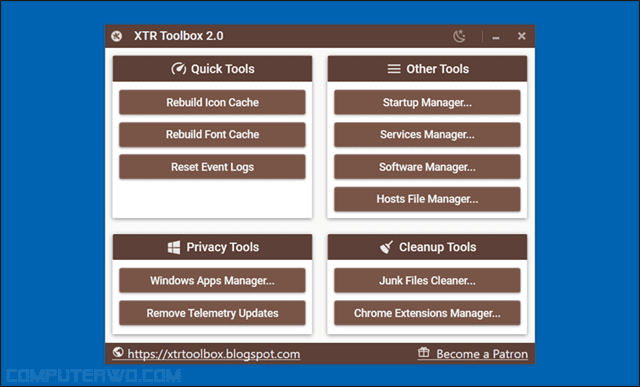This screenshot has width=640, height=387.
Task: Open Windows Apps Manager
Action: click(212, 280)
